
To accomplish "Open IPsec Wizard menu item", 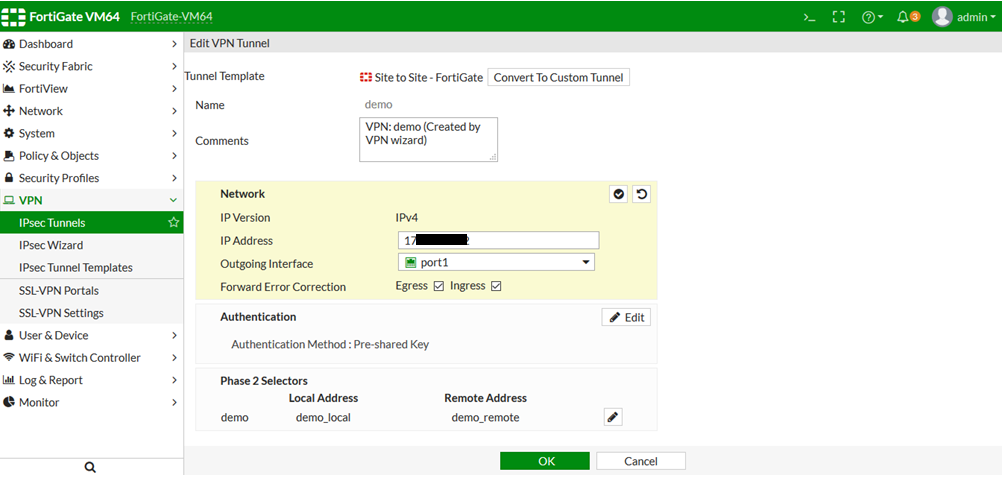I will click(51, 245).
